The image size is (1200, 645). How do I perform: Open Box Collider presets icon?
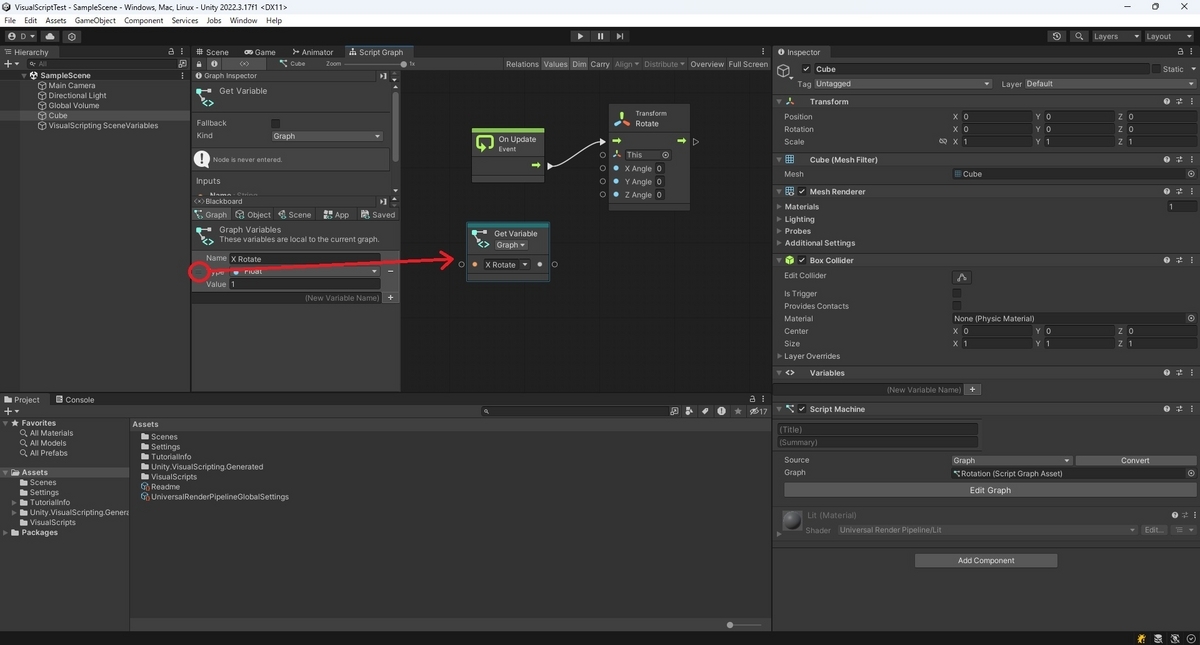(x=1179, y=261)
